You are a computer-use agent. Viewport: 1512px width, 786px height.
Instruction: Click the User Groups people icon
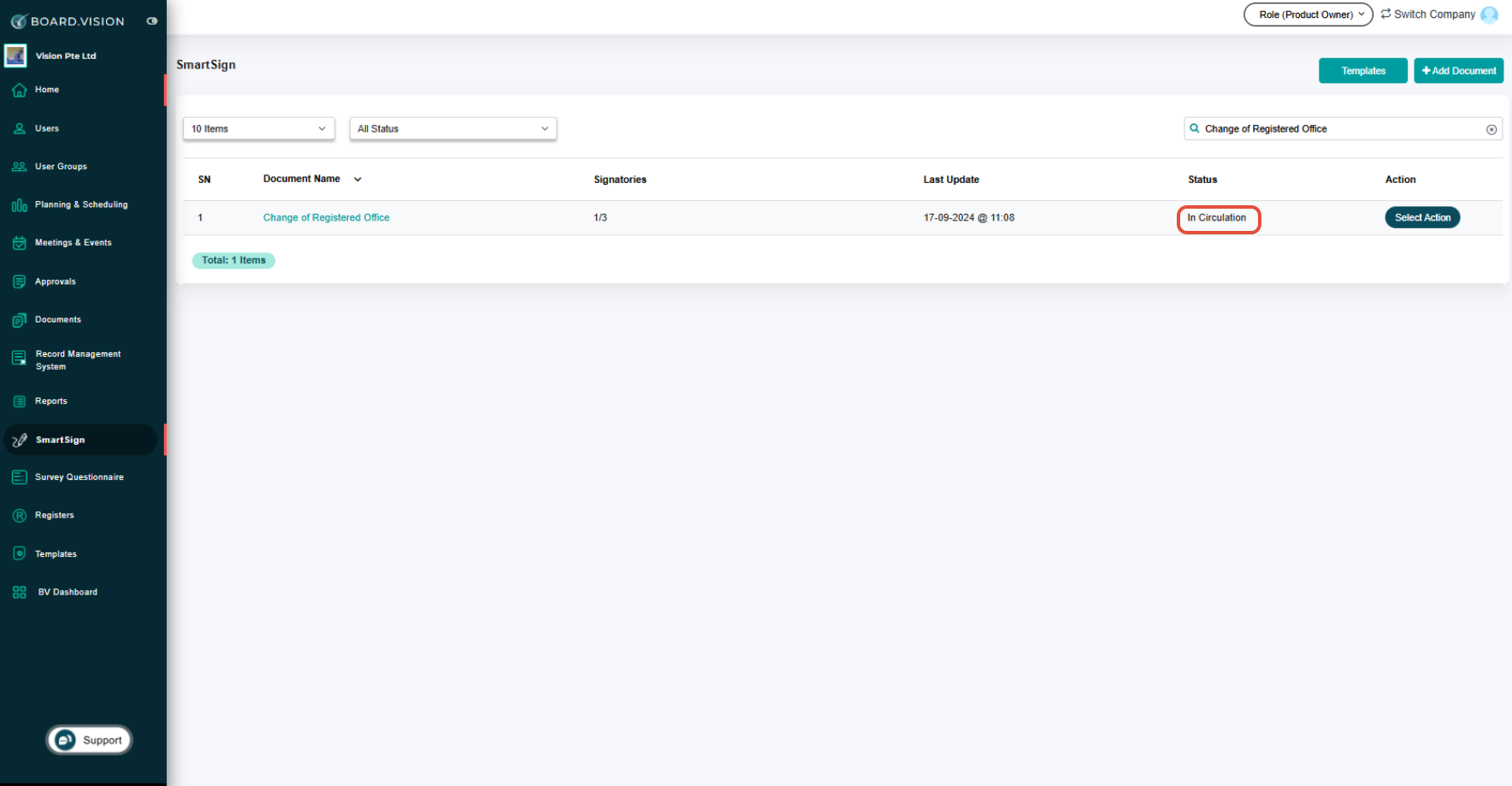click(x=19, y=167)
